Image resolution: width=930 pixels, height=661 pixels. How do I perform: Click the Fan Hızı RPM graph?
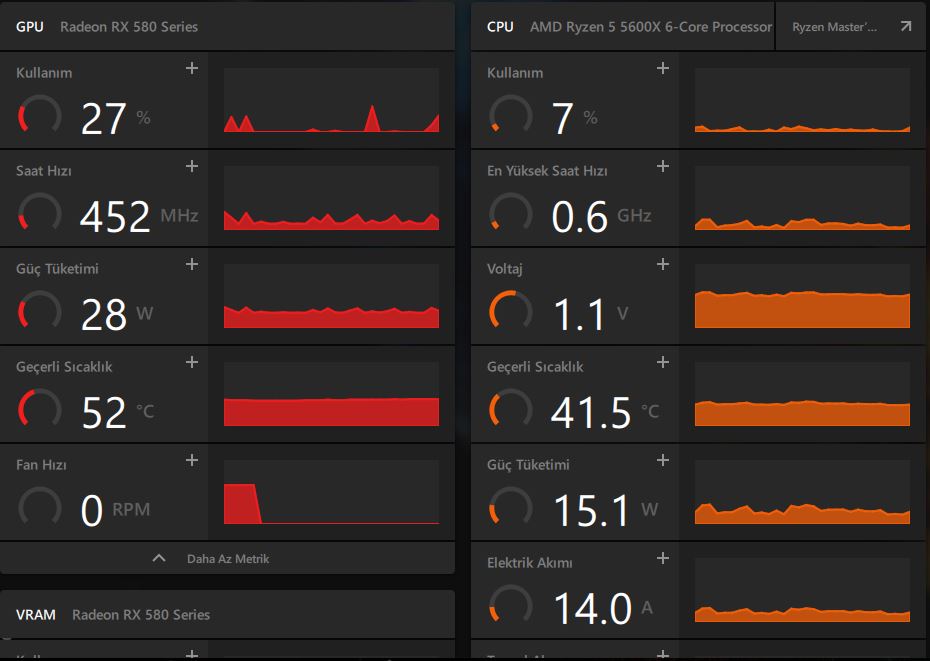tap(331, 492)
